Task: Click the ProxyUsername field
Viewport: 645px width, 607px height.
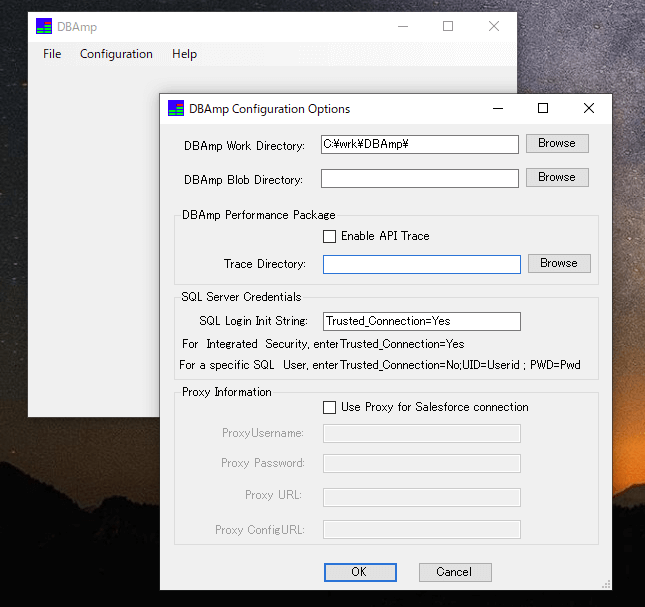Action: click(422, 433)
